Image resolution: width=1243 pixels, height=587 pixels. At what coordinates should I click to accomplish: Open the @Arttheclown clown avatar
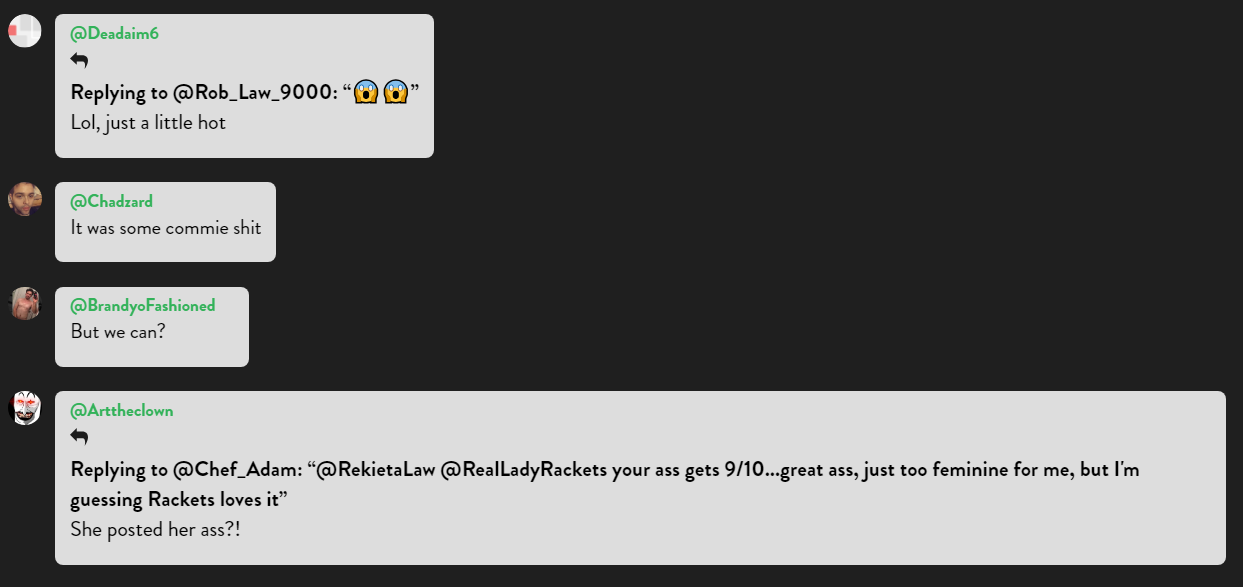25,408
